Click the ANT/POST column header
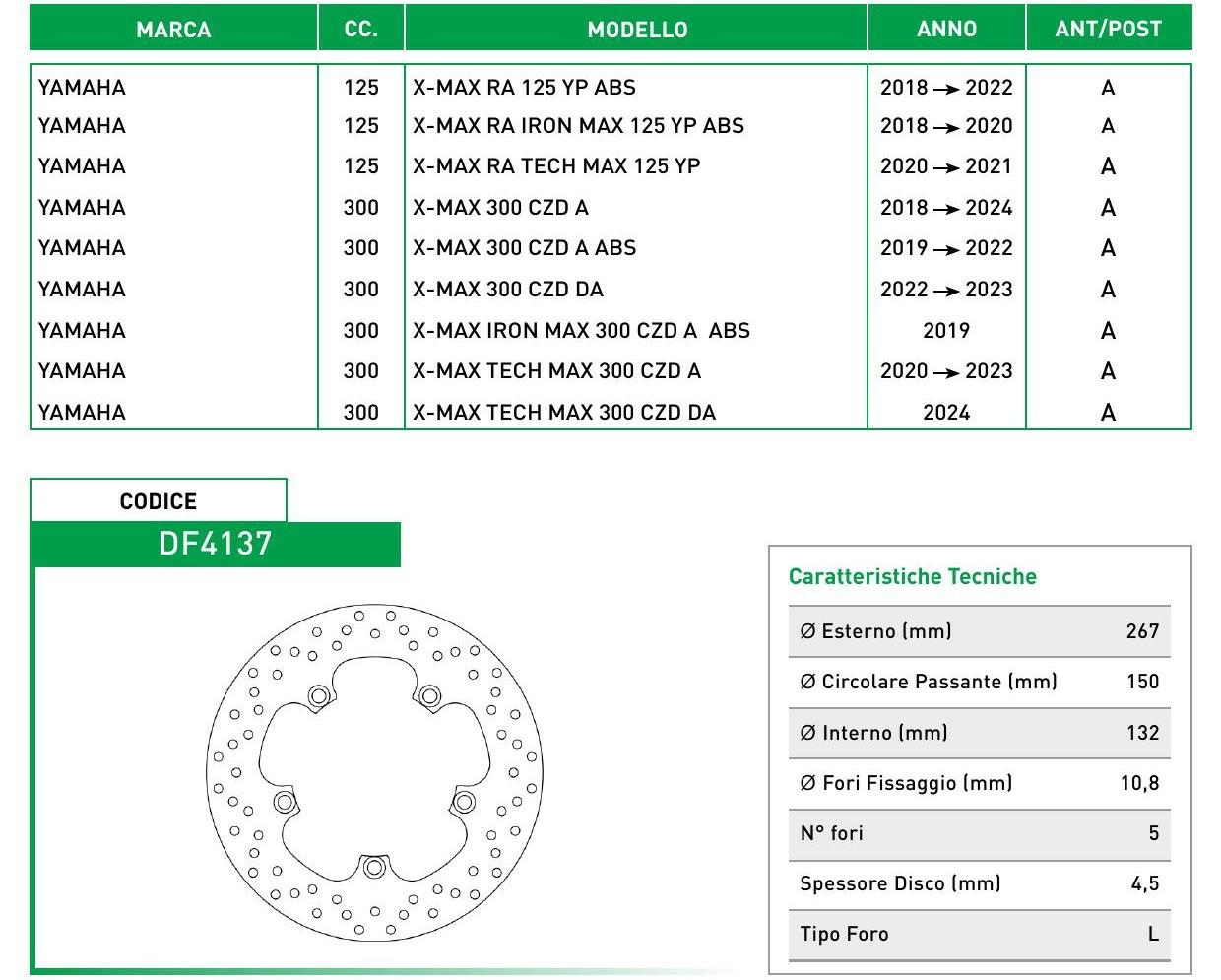Screen dimensions: 1221x980 pyautogui.click(x=1108, y=29)
